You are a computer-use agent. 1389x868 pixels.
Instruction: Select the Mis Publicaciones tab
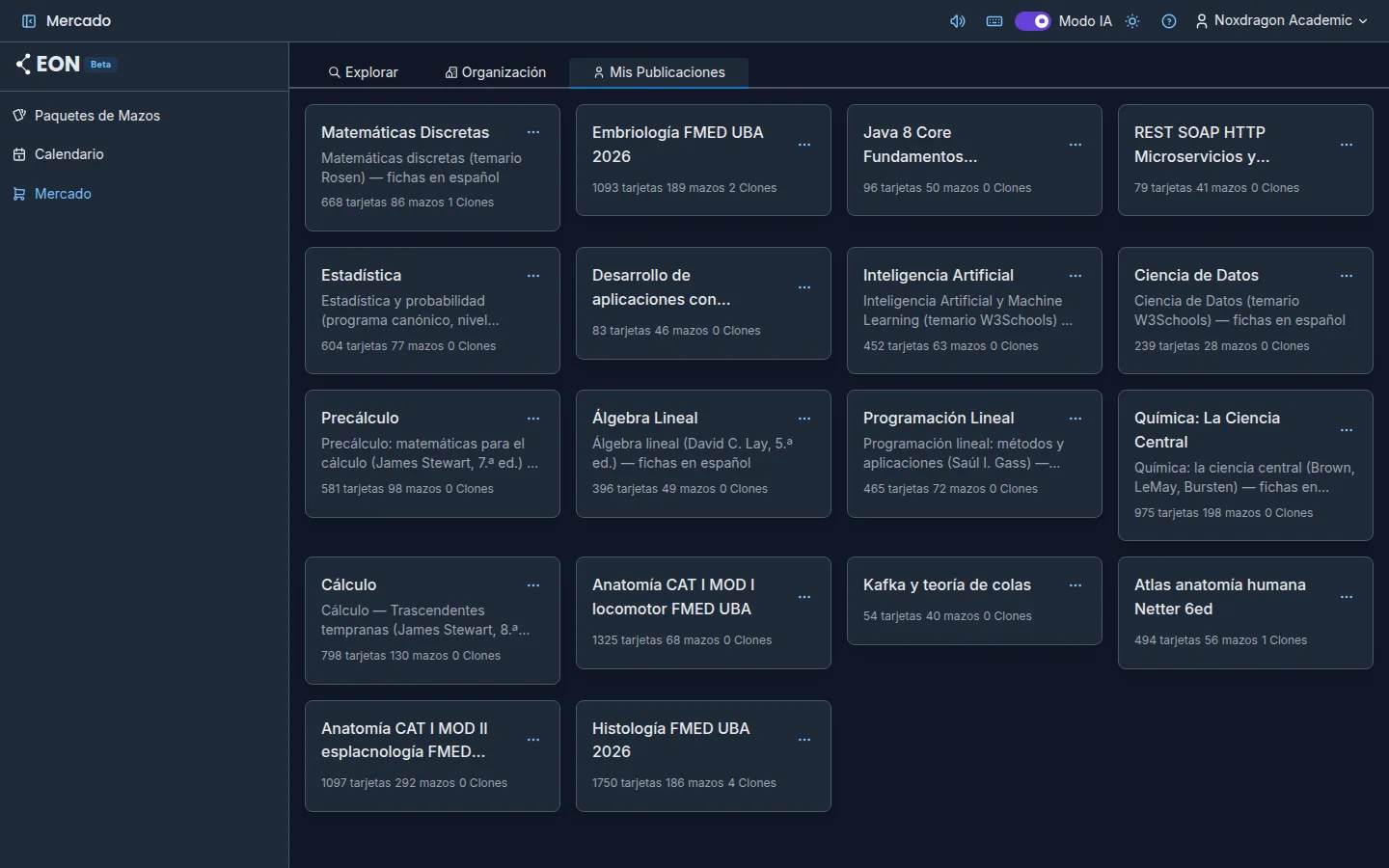point(659,72)
